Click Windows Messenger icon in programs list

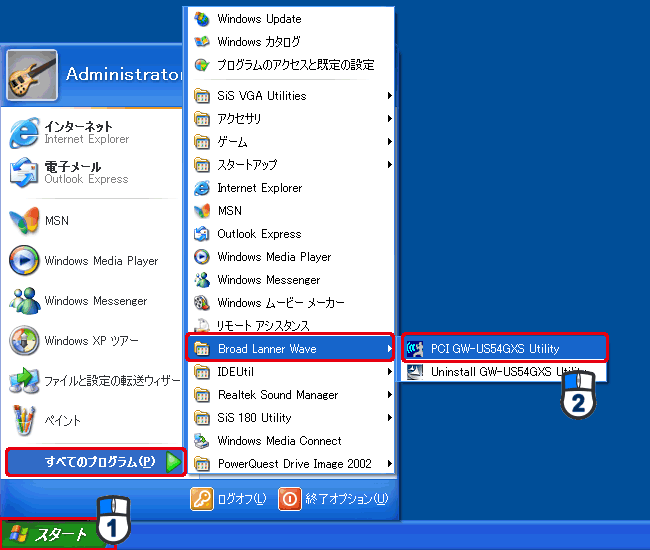(202, 280)
